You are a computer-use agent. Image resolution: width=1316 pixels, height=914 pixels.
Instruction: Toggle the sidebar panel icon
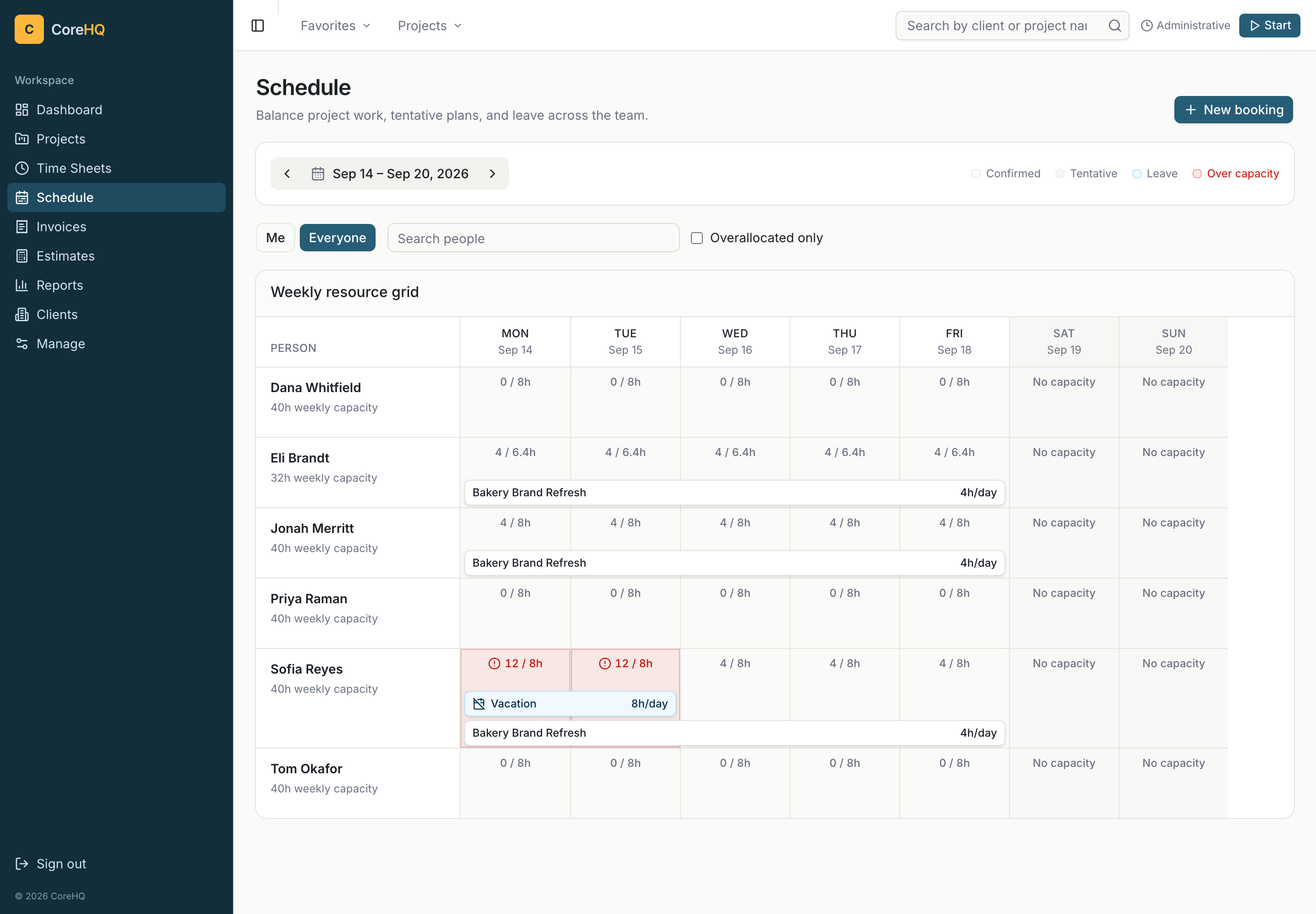(258, 26)
